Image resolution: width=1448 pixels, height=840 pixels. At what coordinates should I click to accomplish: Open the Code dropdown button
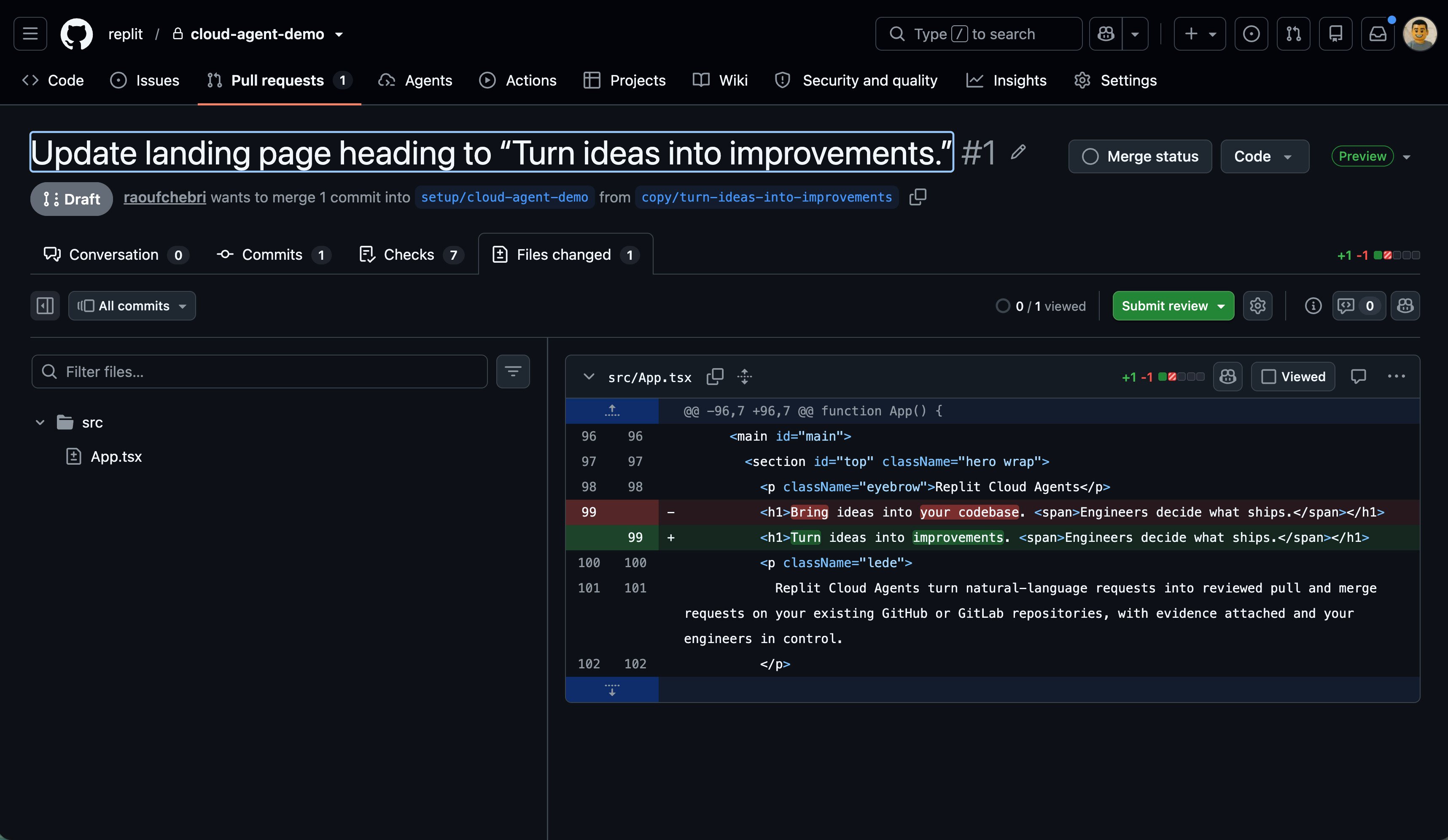pos(1265,156)
